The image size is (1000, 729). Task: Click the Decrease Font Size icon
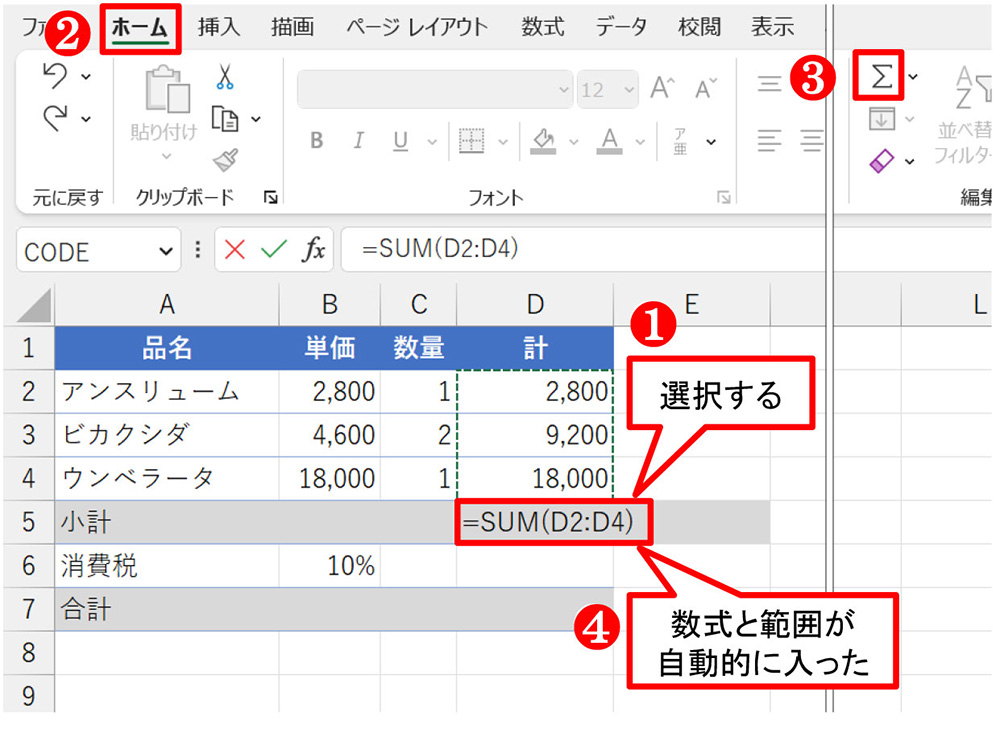(705, 88)
